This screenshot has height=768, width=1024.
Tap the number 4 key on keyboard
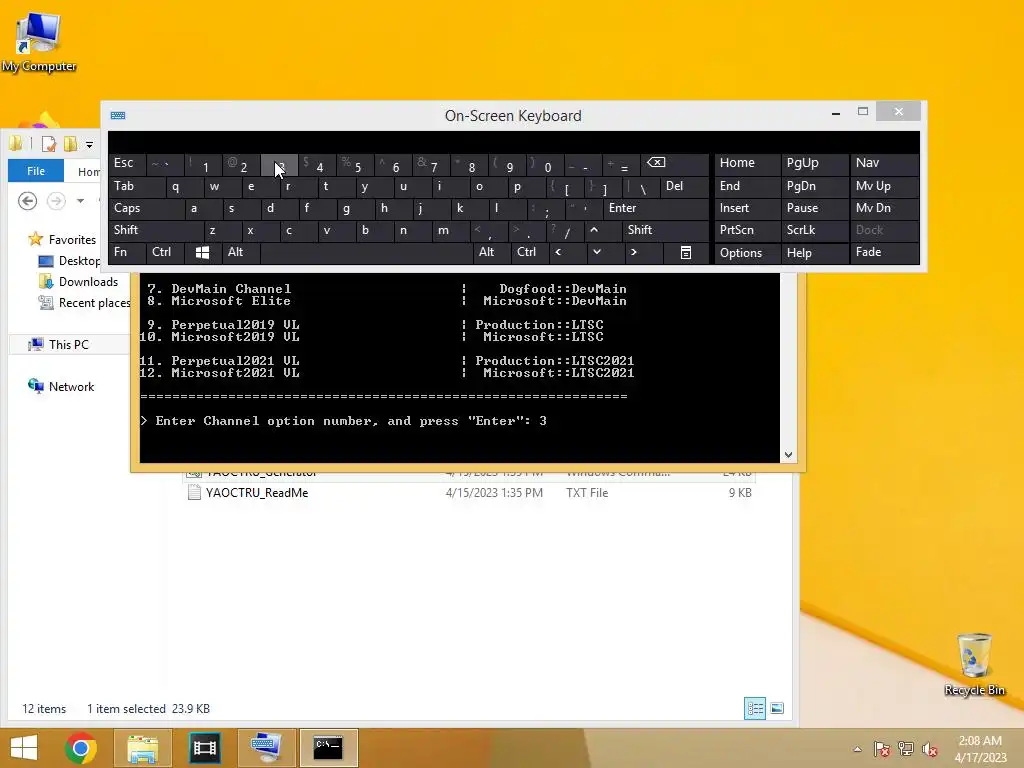[x=317, y=164]
